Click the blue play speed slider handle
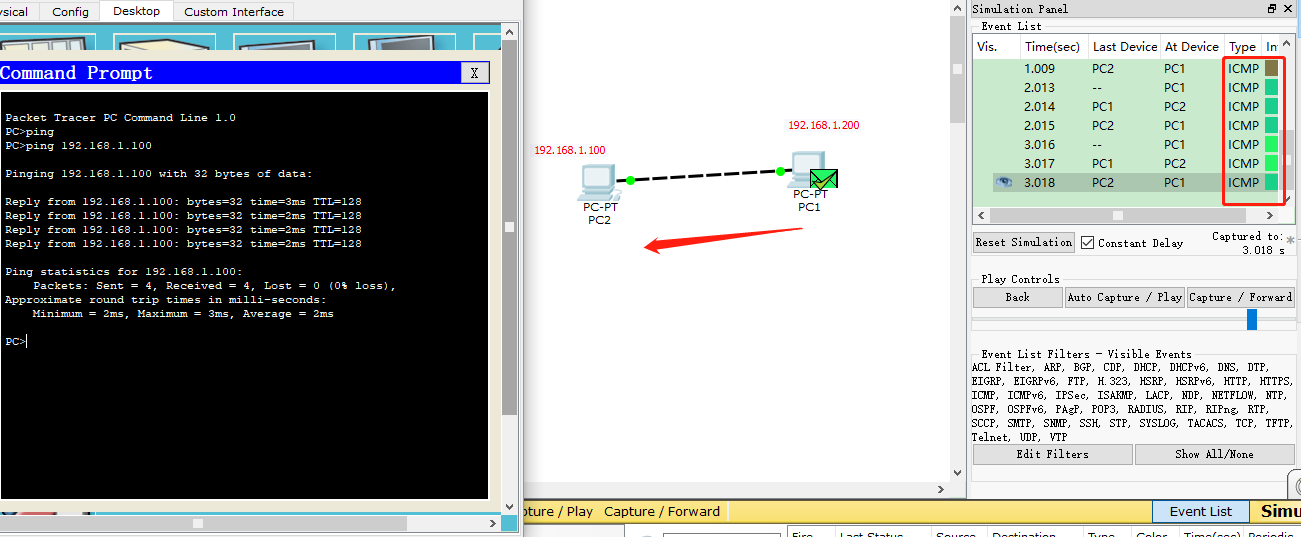The width and height of the screenshot is (1301, 537). coord(1252,319)
